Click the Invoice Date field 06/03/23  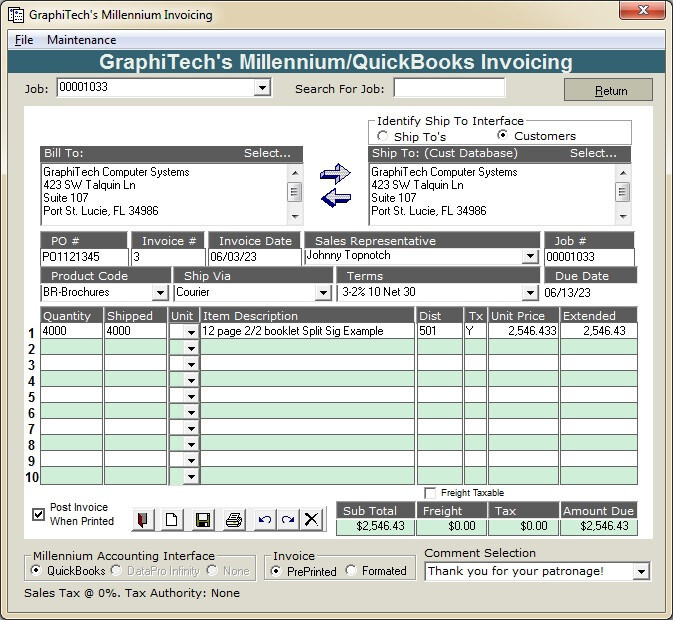point(255,257)
